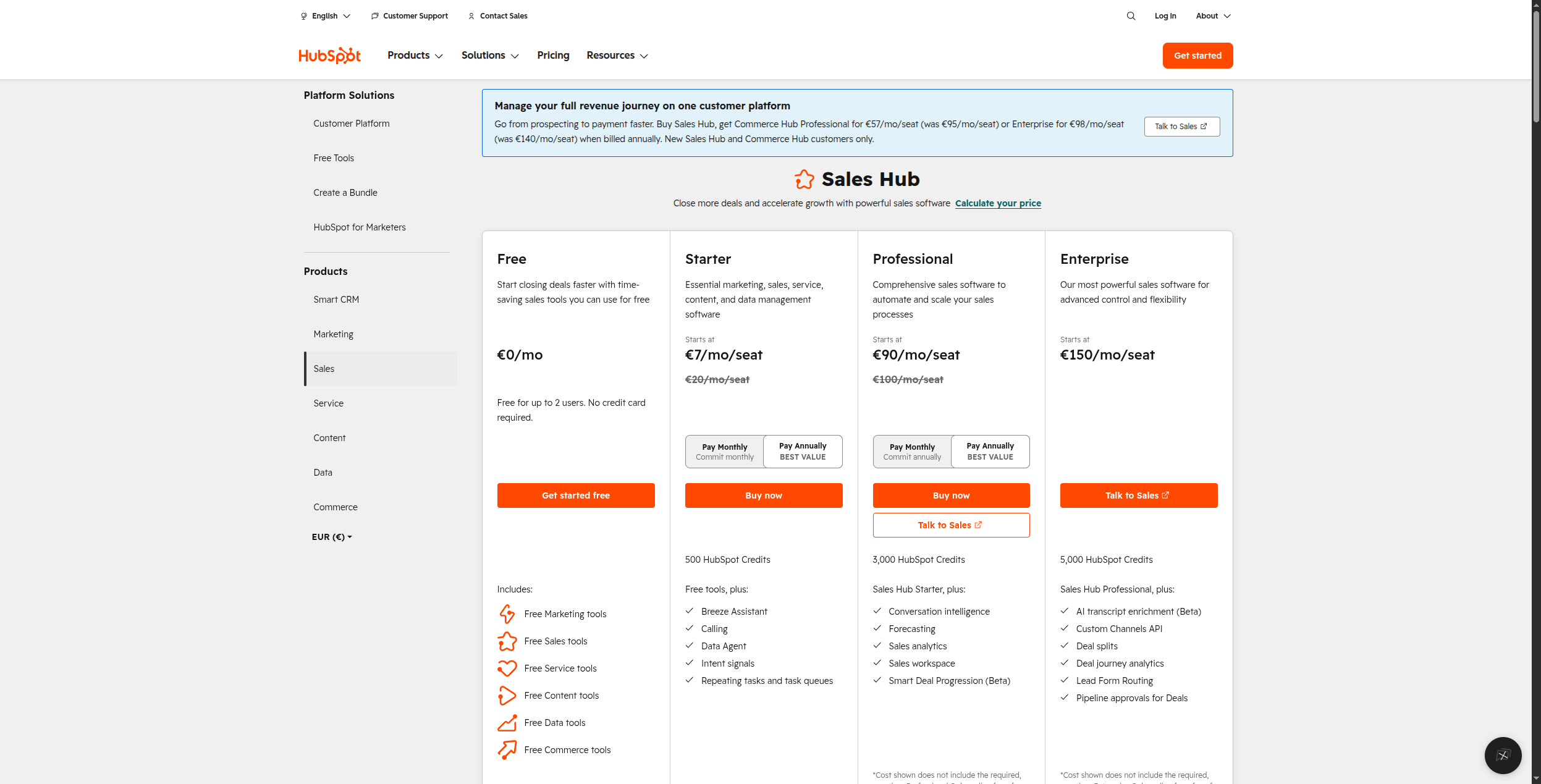Click external-link icon on Professional Talk to Sales
The width and height of the screenshot is (1541, 784).
click(x=978, y=525)
